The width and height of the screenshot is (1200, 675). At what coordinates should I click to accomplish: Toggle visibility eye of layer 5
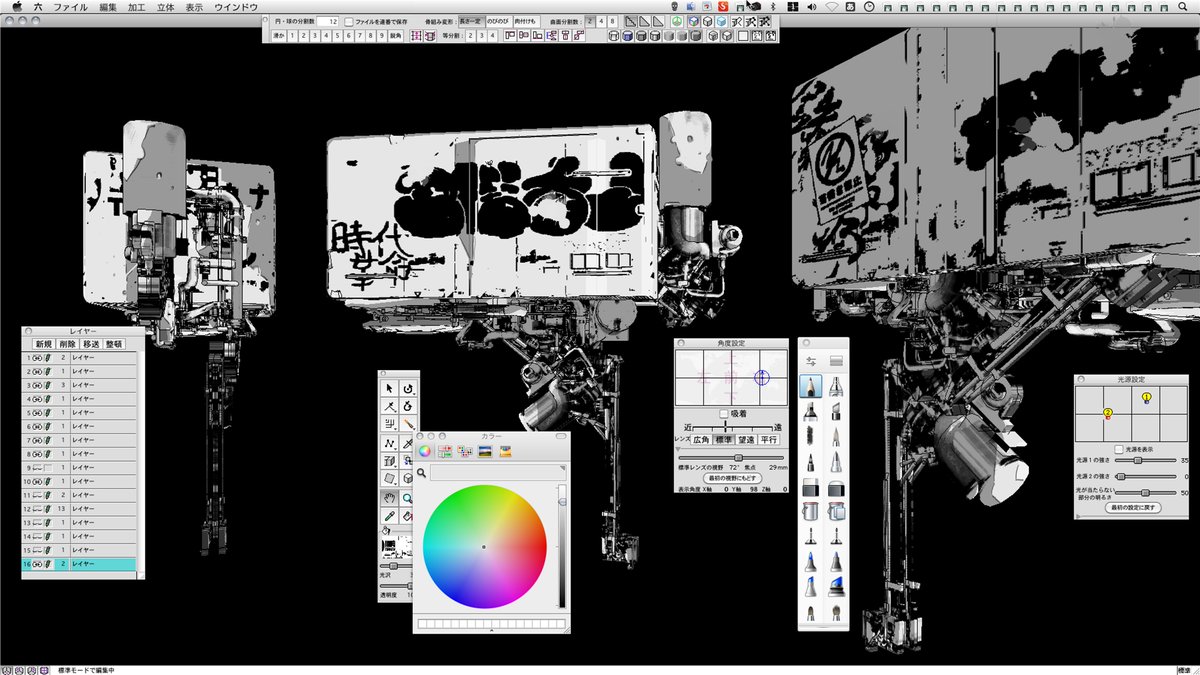37,413
